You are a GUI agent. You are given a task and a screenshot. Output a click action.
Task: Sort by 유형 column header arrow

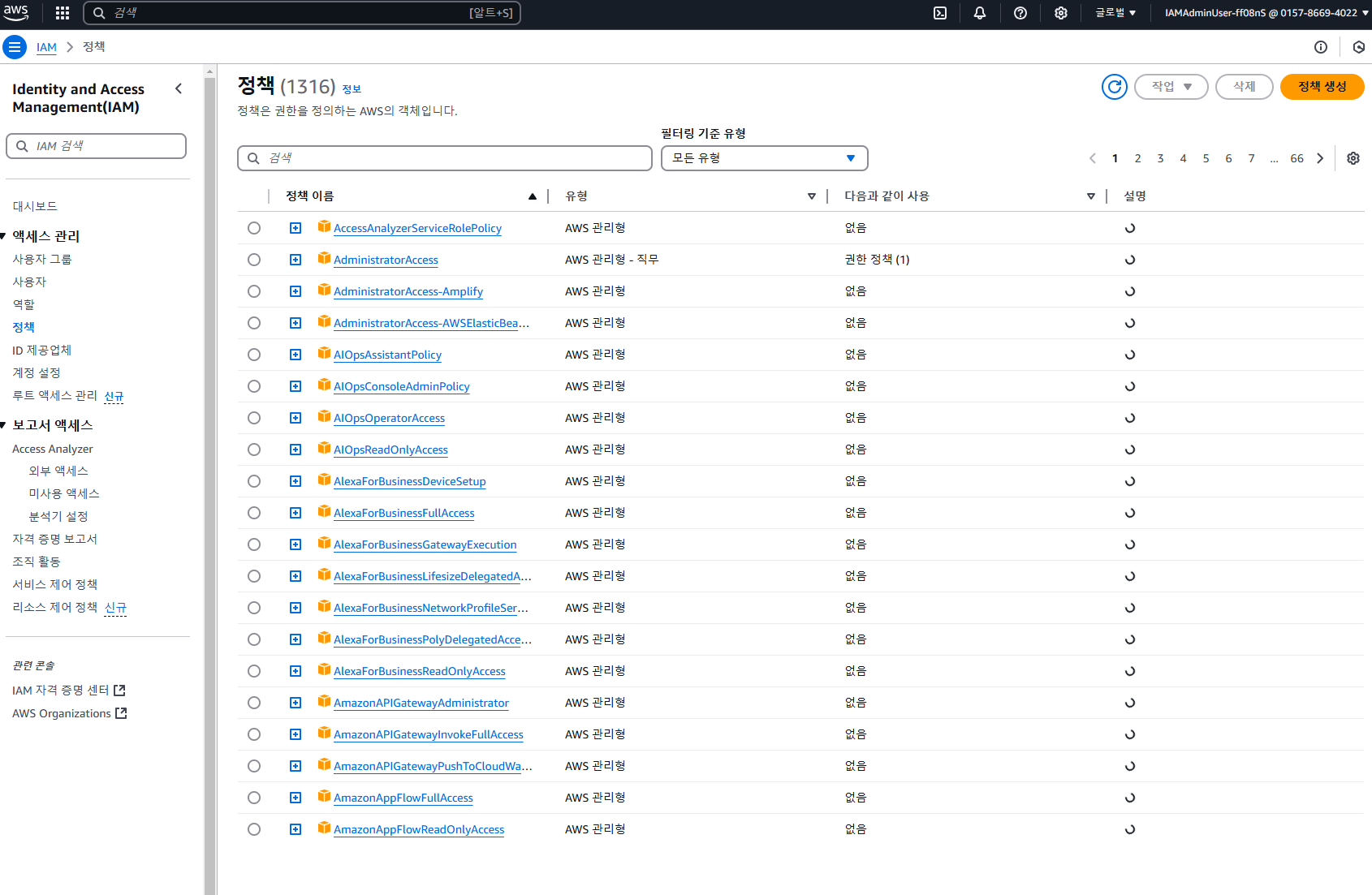(x=812, y=196)
